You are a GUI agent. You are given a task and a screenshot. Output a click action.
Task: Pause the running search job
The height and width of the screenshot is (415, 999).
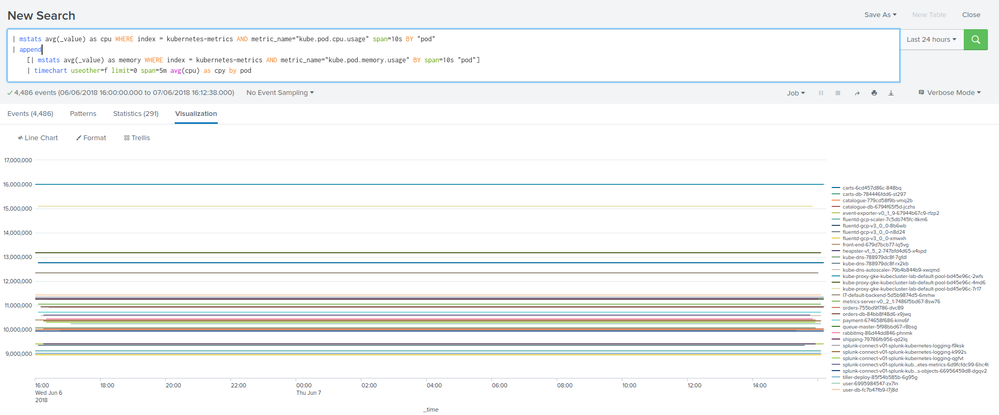click(821, 93)
